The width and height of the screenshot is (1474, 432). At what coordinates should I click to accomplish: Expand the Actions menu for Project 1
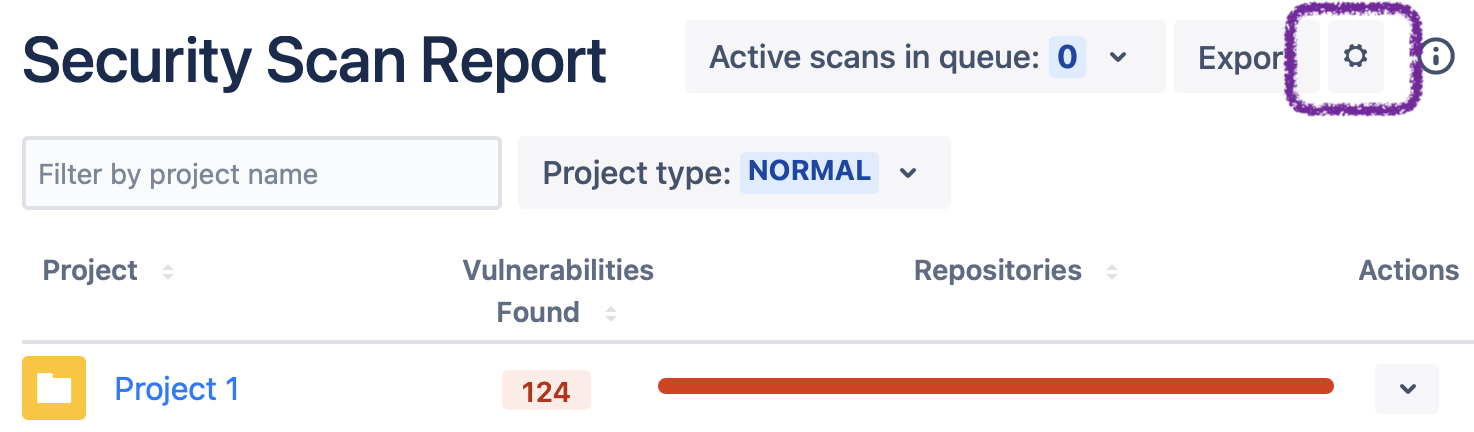click(1407, 389)
